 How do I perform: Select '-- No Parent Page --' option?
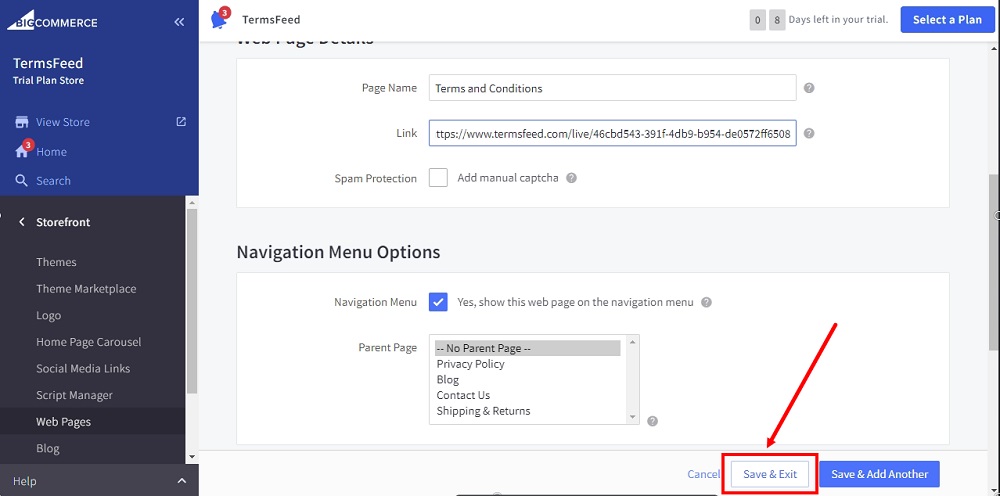click(528, 348)
